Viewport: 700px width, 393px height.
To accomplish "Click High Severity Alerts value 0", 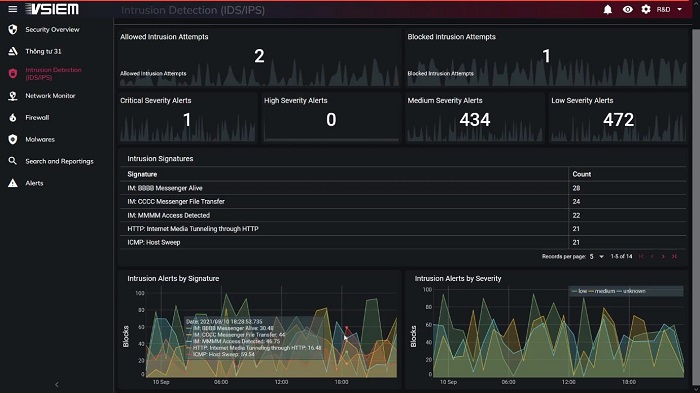I will [331, 119].
